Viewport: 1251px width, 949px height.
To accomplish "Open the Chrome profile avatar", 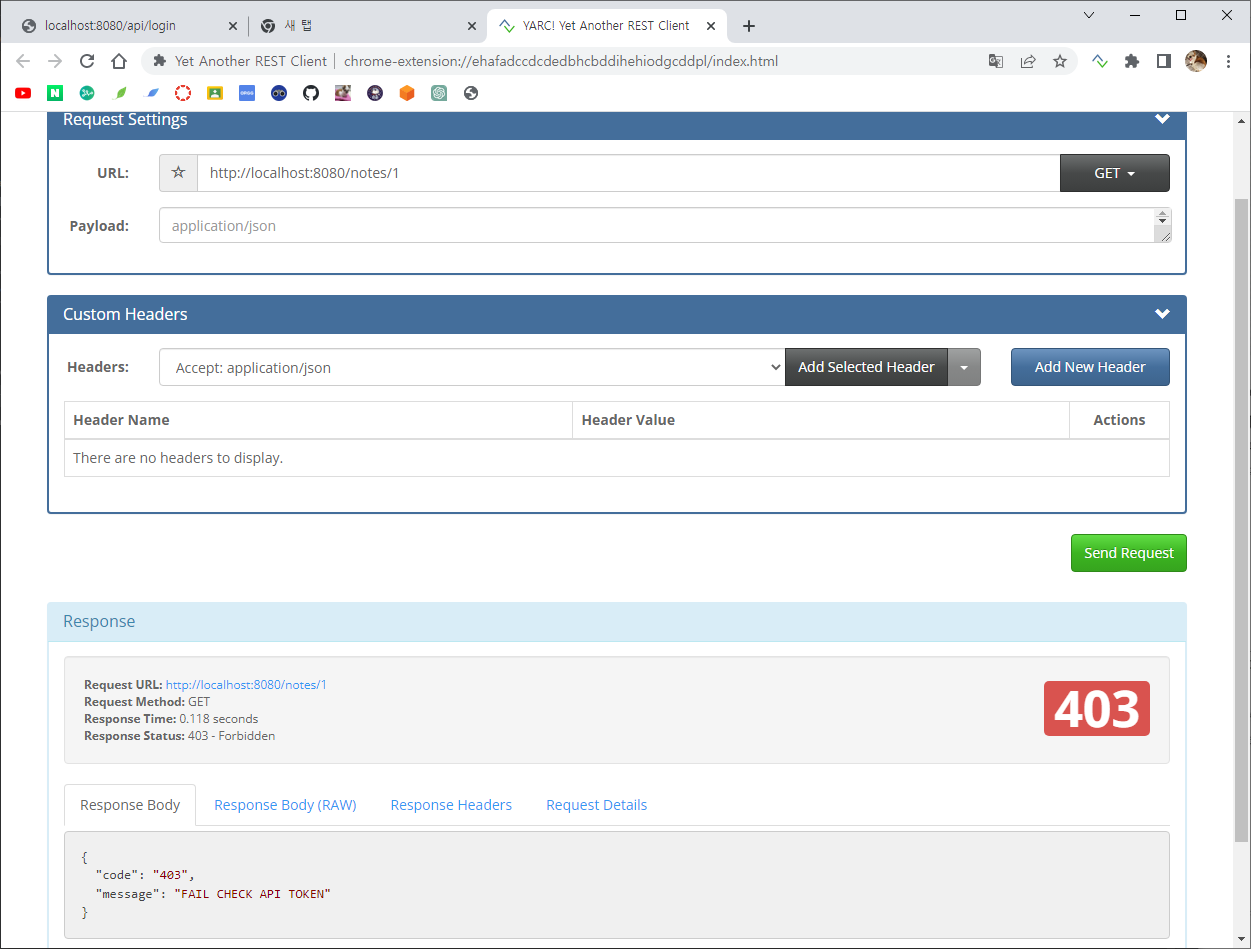I will click(x=1196, y=61).
